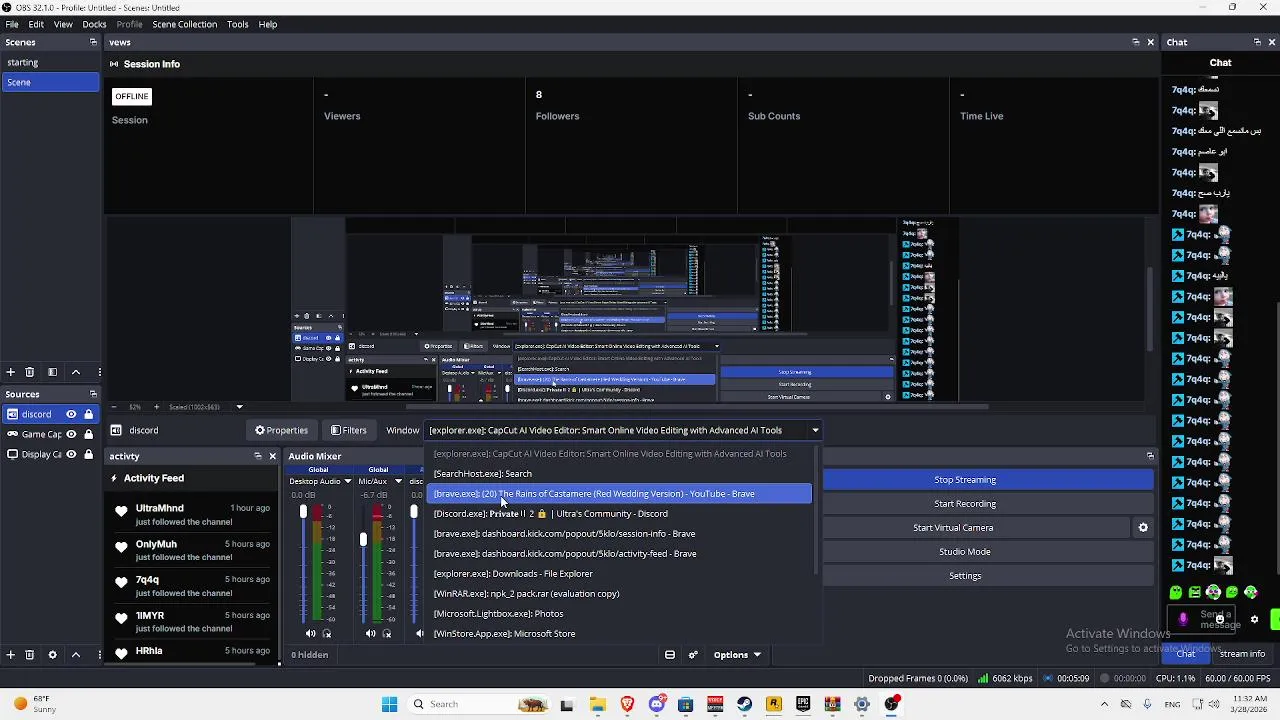Screen dimensions: 1280x720
Task: Toggle visibility of the Display Capture source
Action: coord(71,454)
